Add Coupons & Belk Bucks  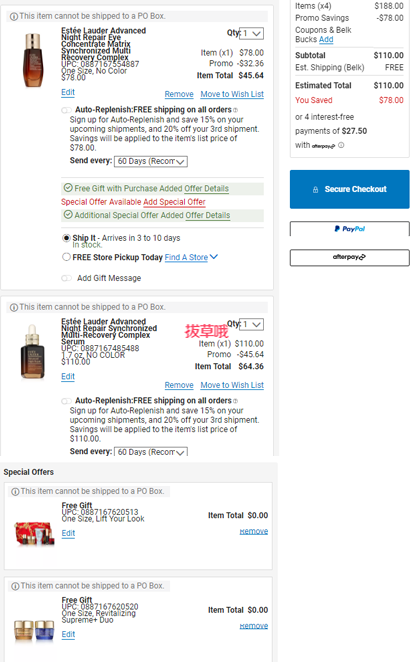326,39
